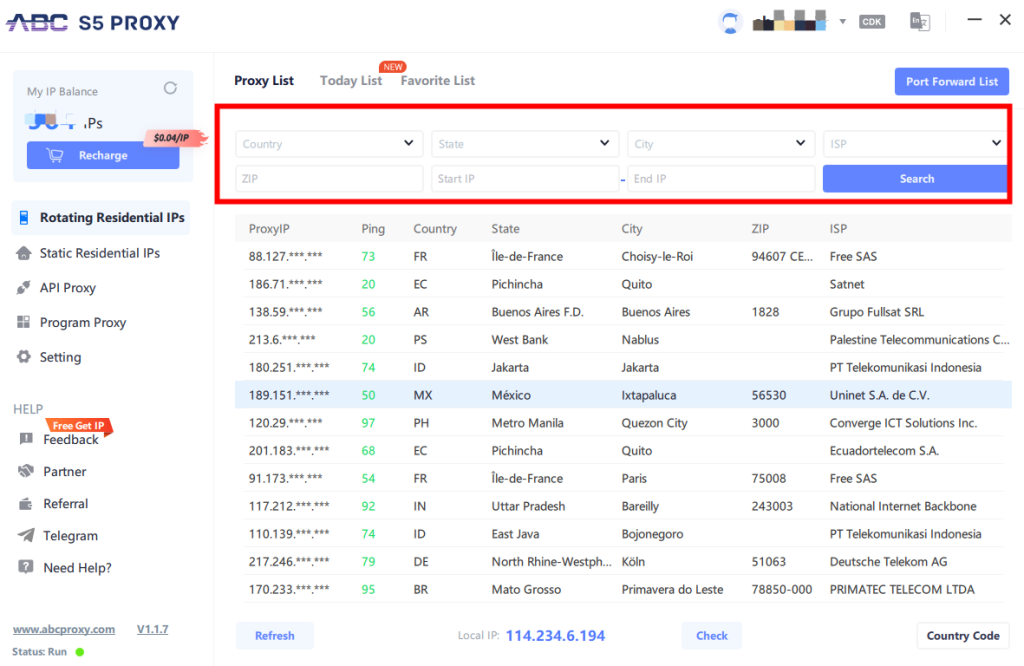Switch to the Favorite List tab
The image size is (1024, 666).
[x=438, y=80]
